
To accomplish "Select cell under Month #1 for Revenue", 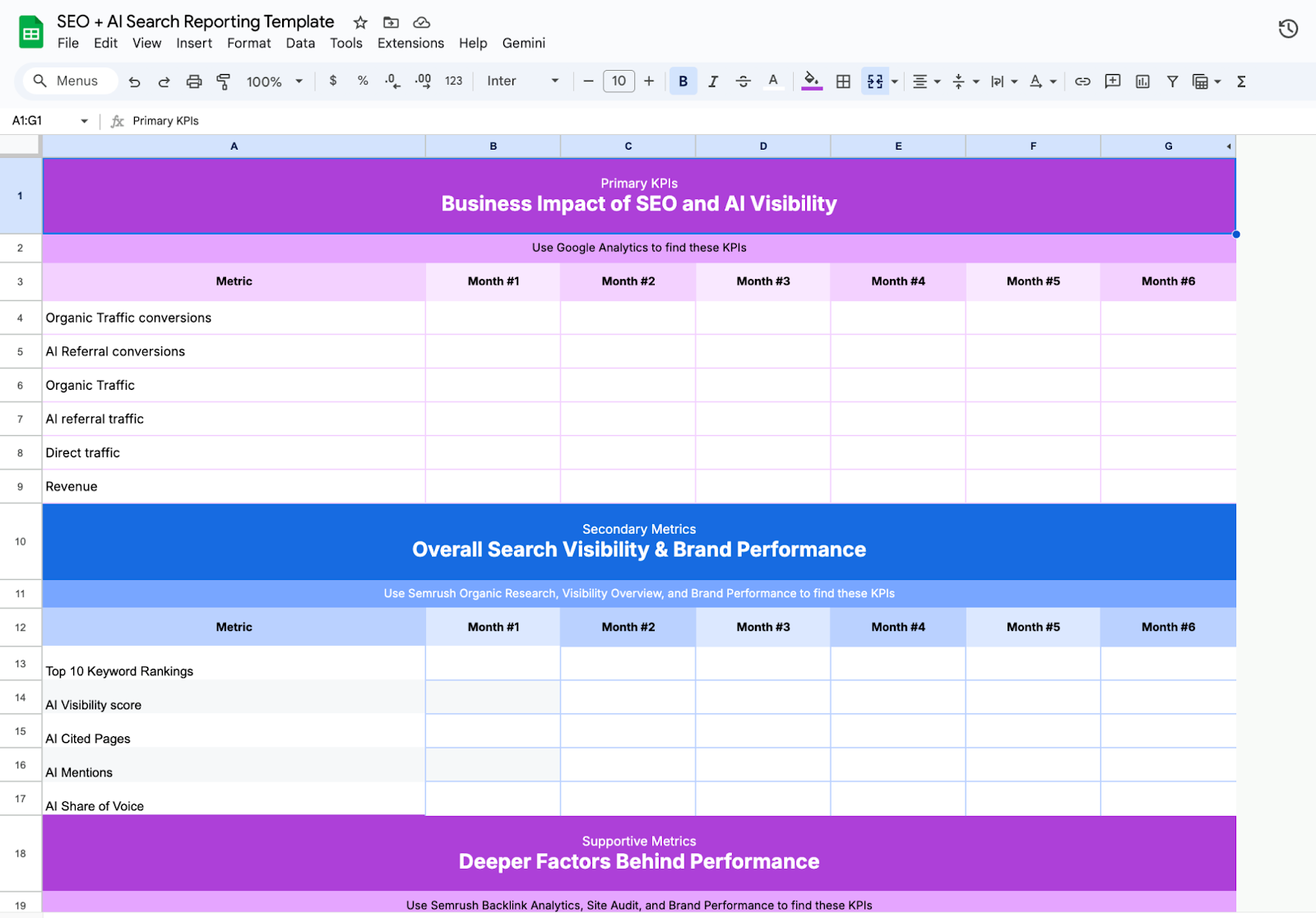I will point(493,485).
